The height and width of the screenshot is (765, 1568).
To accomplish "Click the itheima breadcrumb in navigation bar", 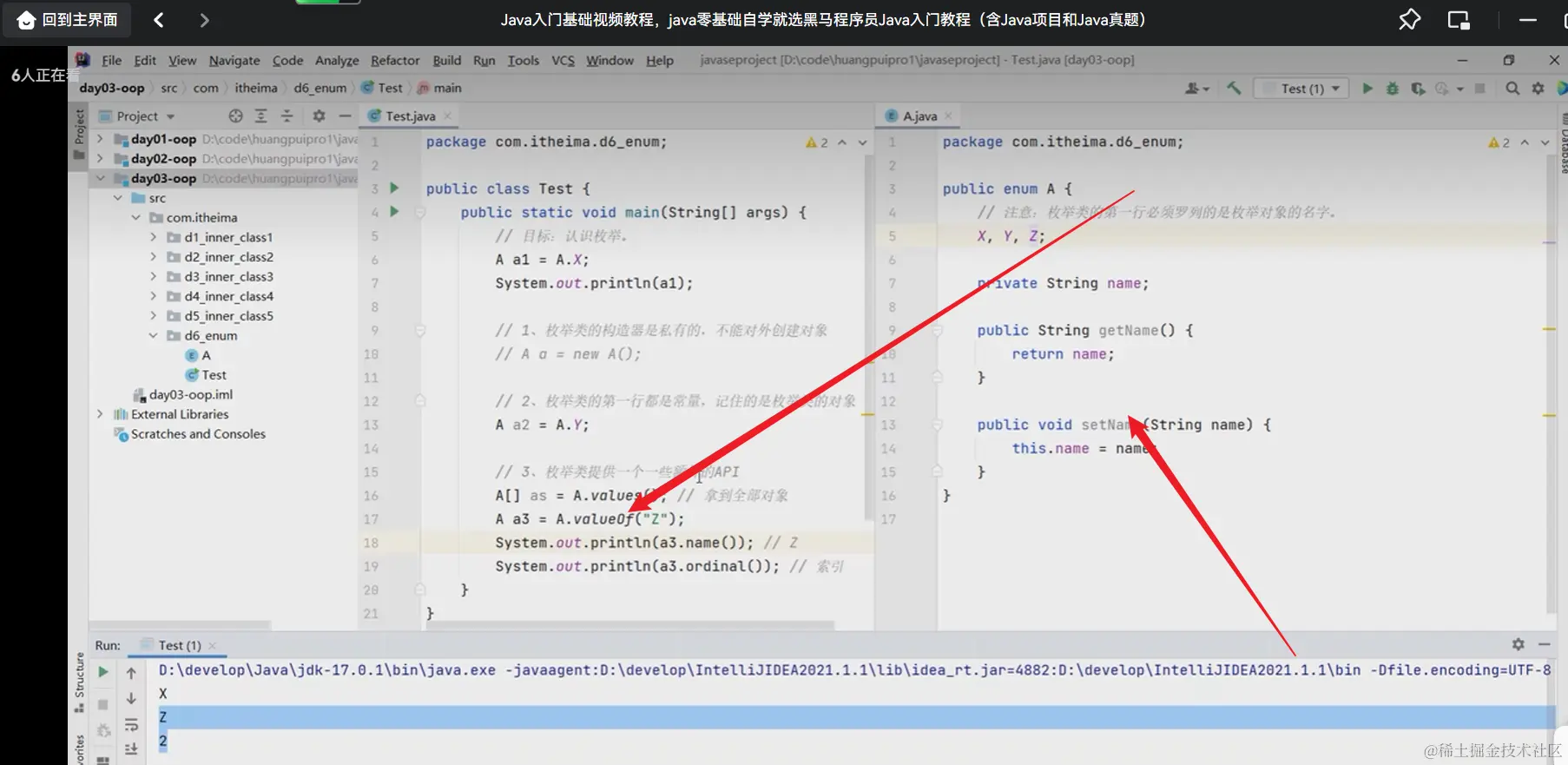I will pos(256,88).
